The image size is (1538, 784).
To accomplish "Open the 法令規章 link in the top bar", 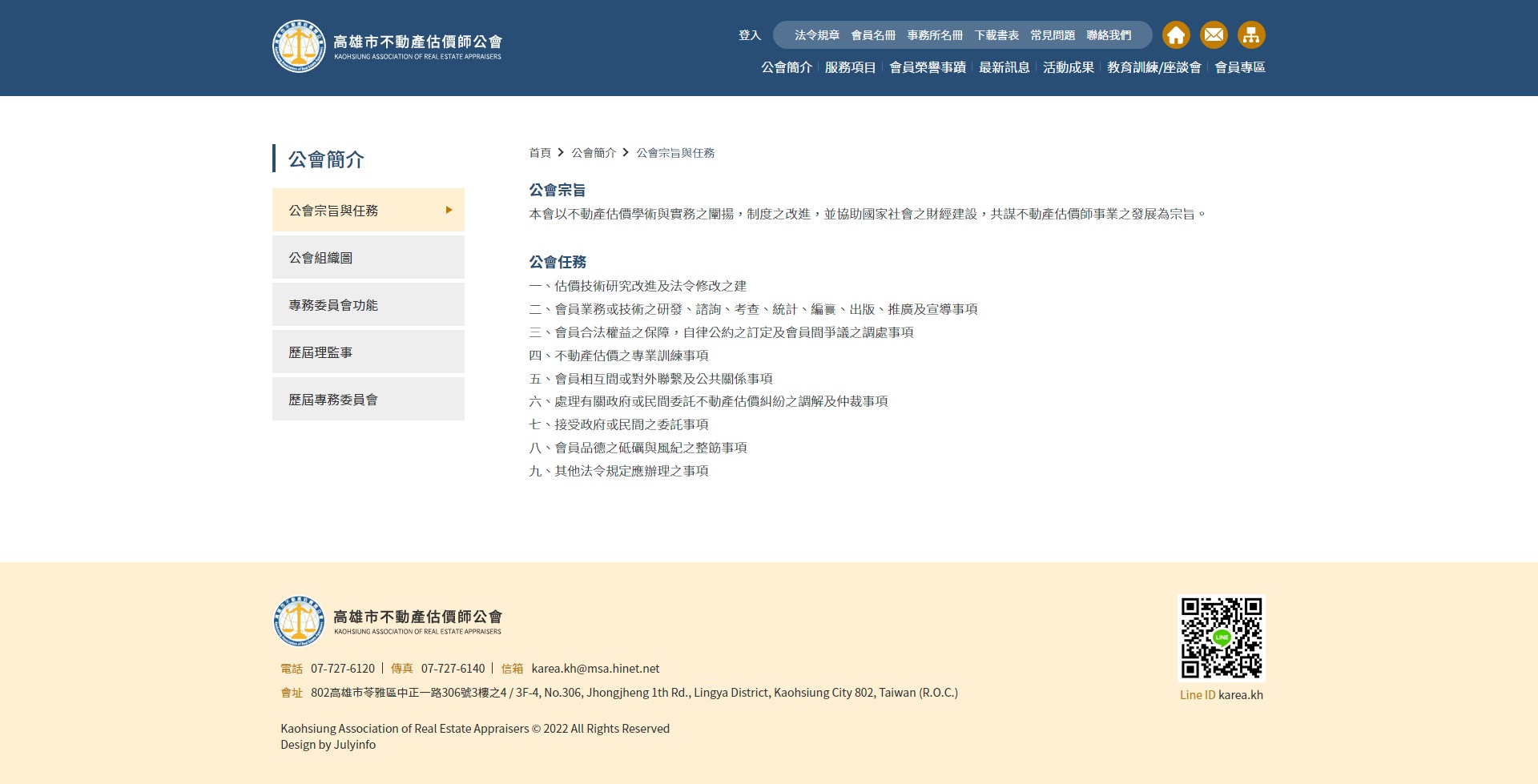I will [x=815, y=35].
